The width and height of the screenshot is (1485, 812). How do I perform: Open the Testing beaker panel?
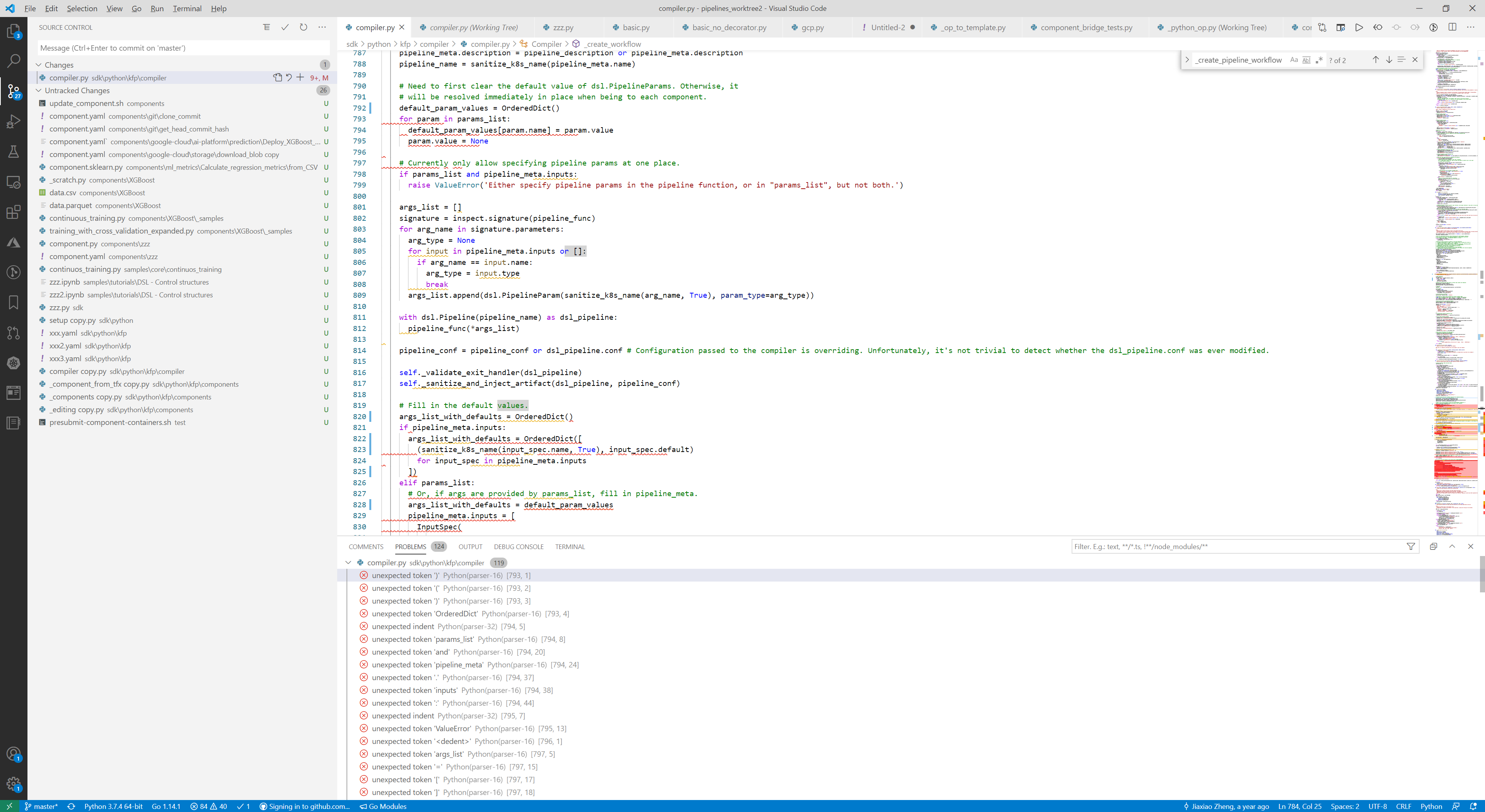click(13, 152)
